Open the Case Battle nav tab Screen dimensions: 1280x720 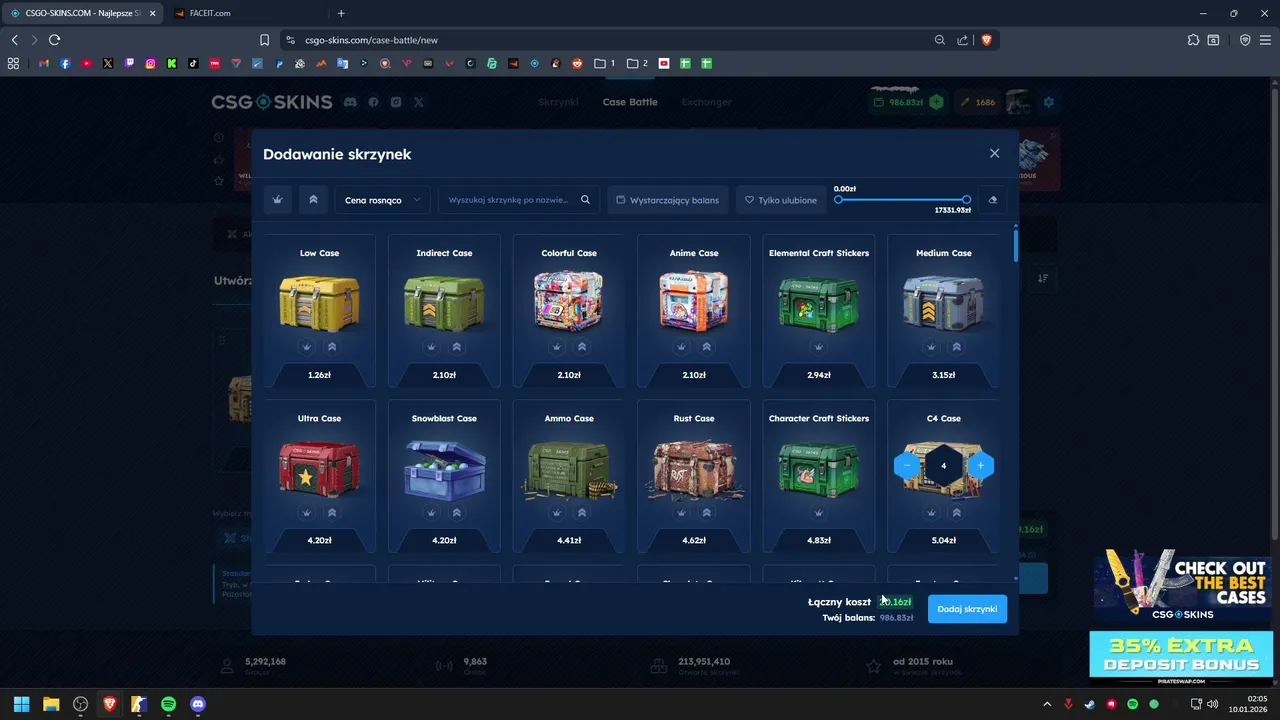630,102
